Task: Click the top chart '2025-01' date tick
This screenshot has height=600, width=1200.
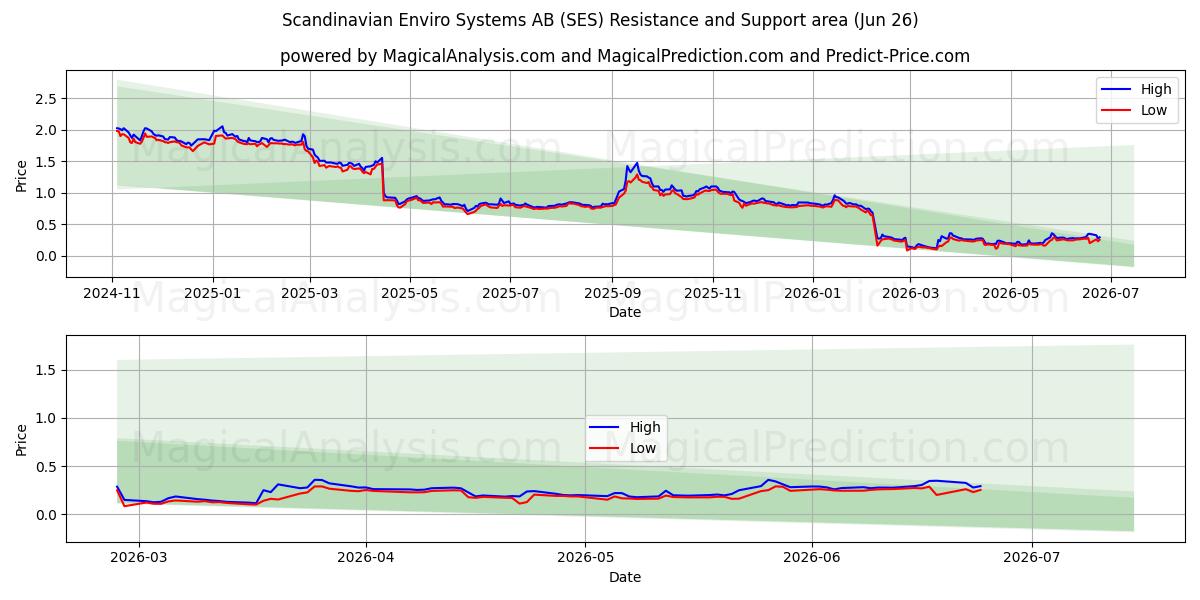Action: (212, 295)
